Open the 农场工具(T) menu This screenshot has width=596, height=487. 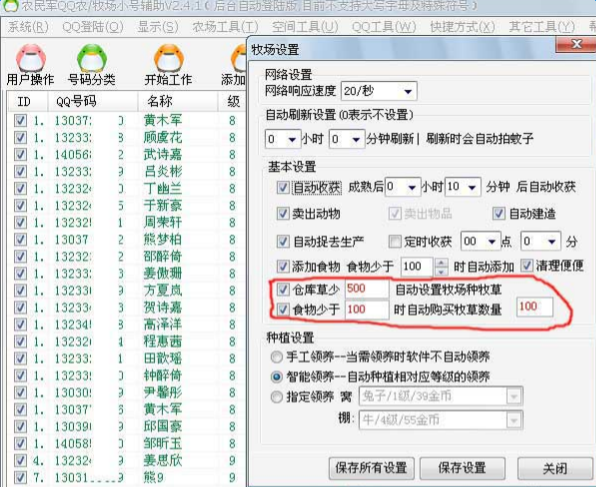225,27
